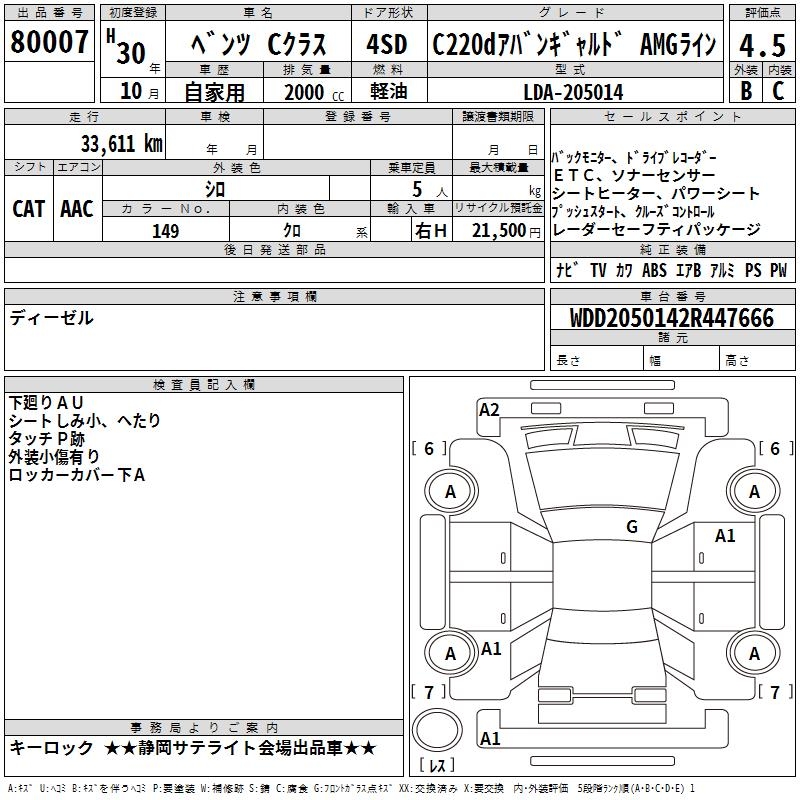
Task: Click the レス spare tire circle
Action: tap(437, 730)
